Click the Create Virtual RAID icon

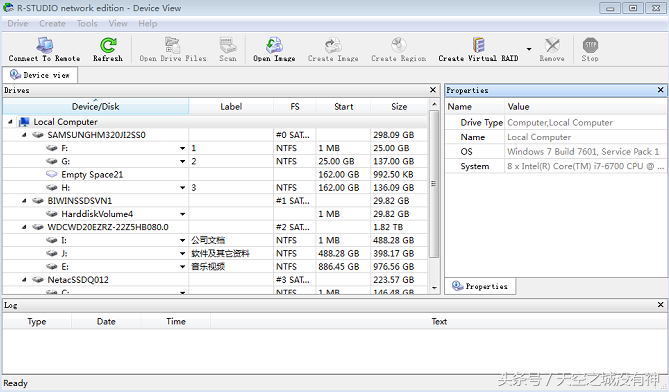[x=478, y=45]
